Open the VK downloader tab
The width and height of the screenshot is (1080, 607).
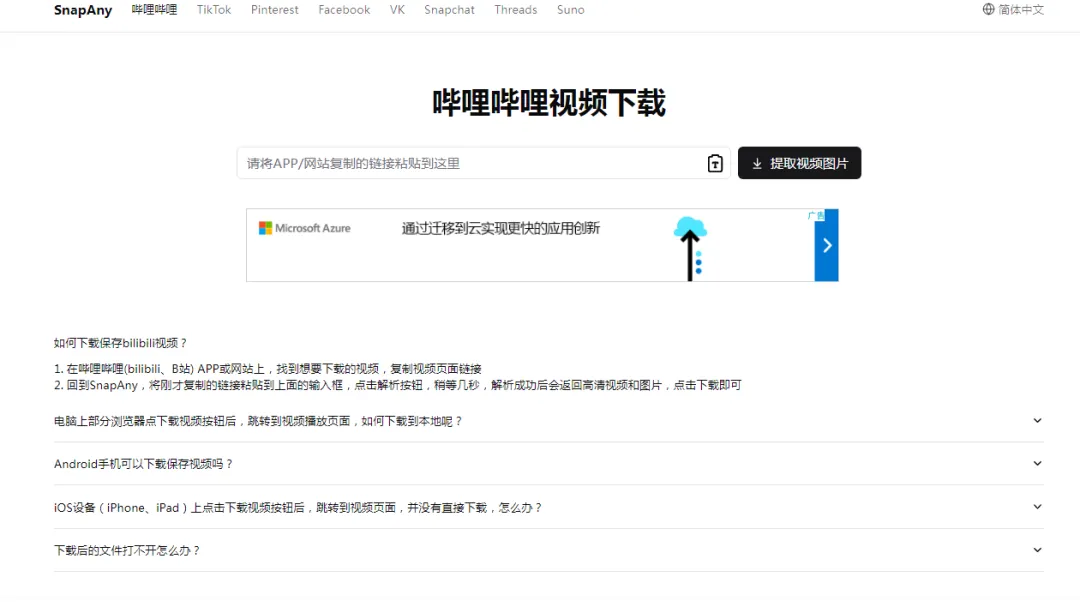pyautogui.click(x=397, y=10)
